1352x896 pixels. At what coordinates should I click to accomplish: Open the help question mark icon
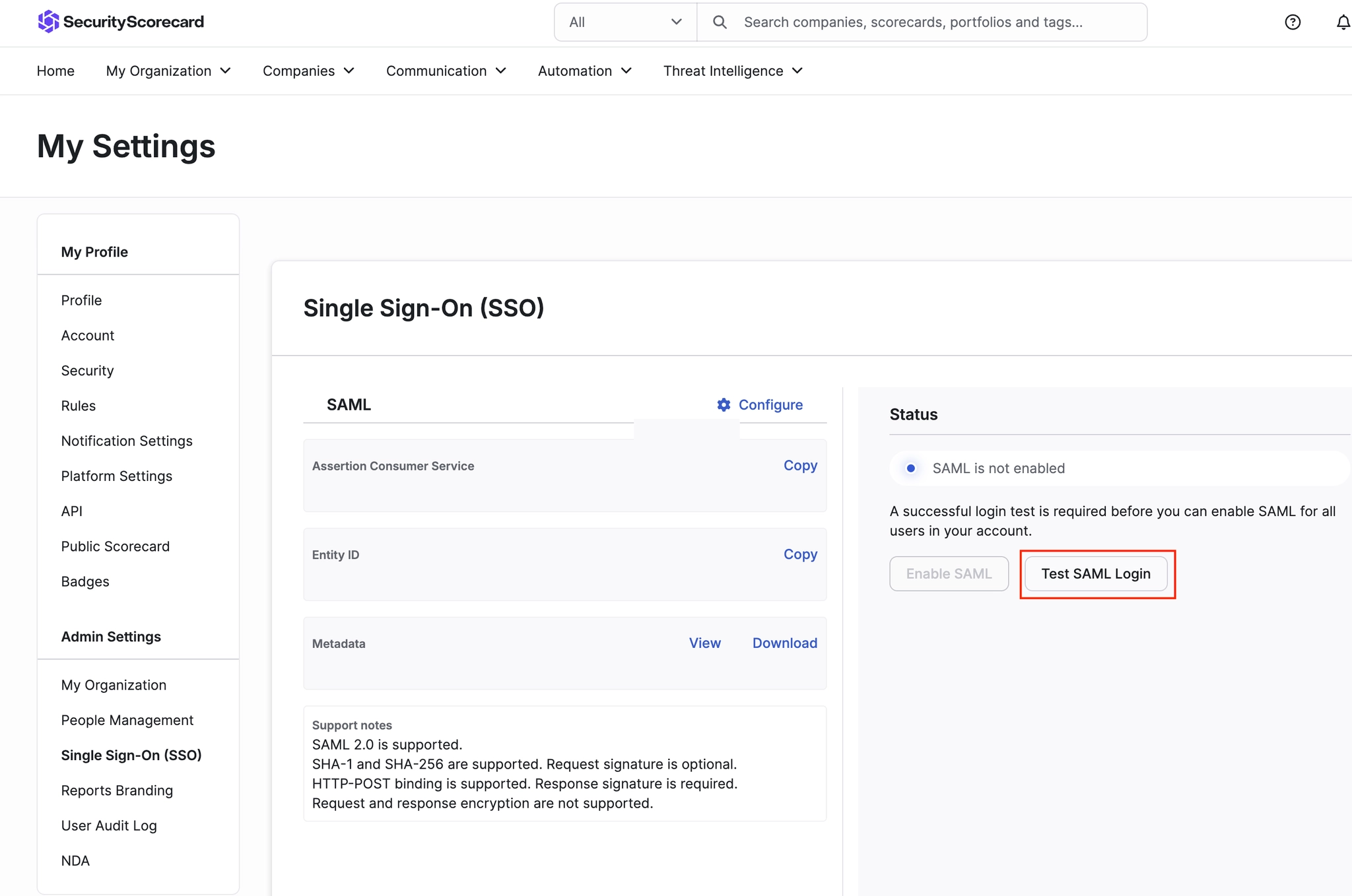[1293, 22]
